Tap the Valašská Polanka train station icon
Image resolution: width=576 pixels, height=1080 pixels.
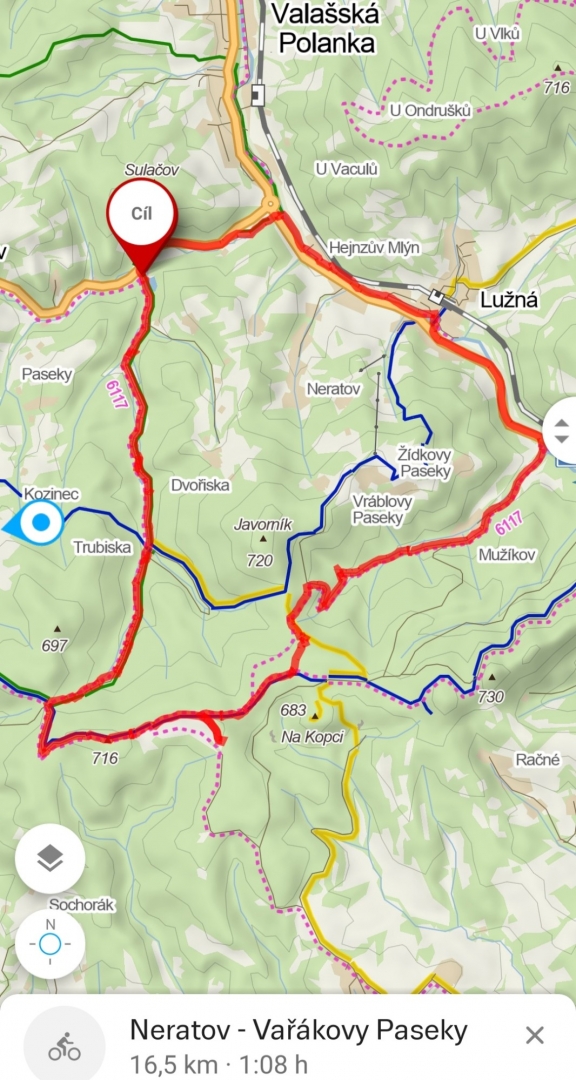coord(258,94)
